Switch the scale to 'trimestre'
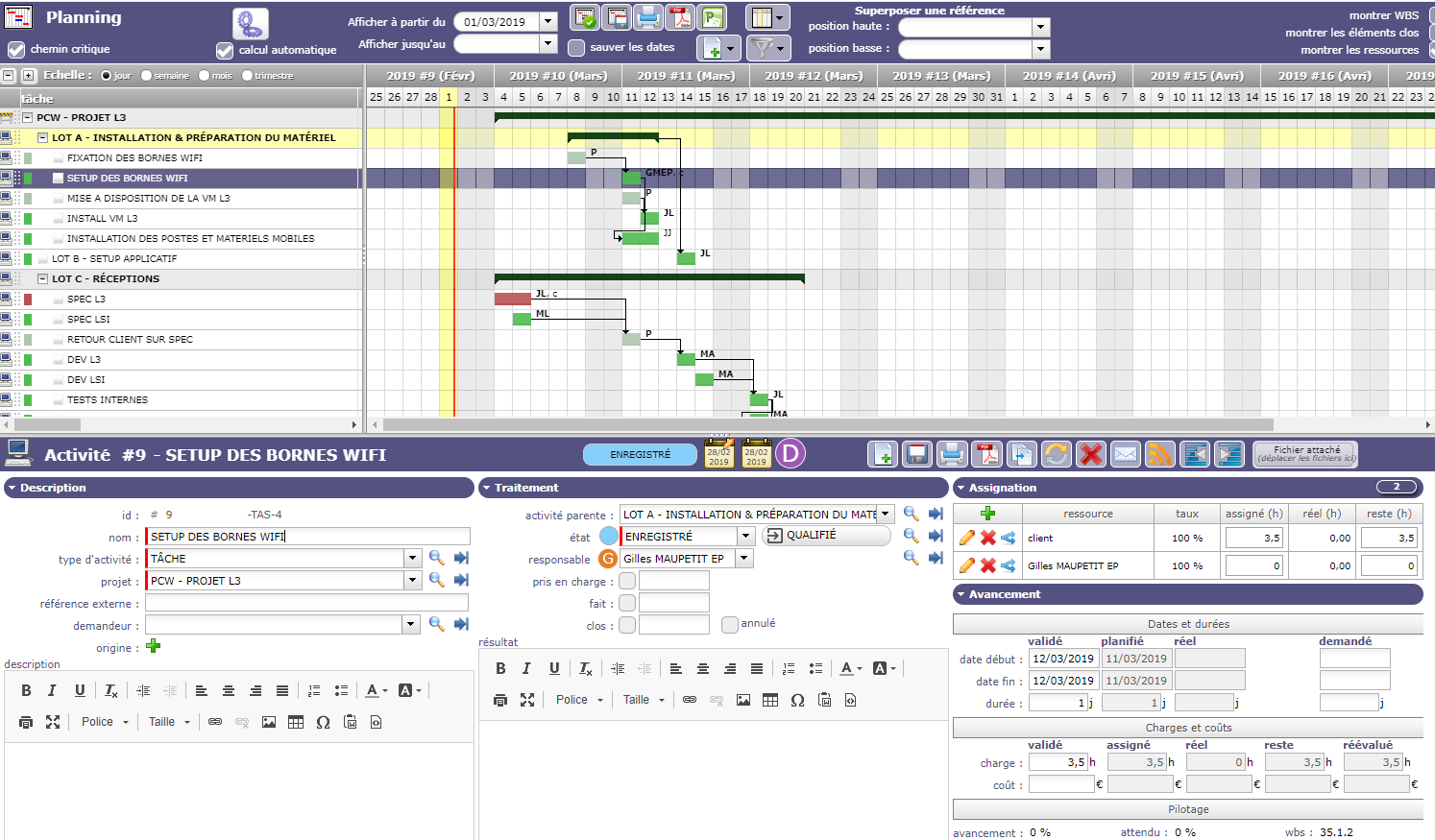 tap(247, 76)
